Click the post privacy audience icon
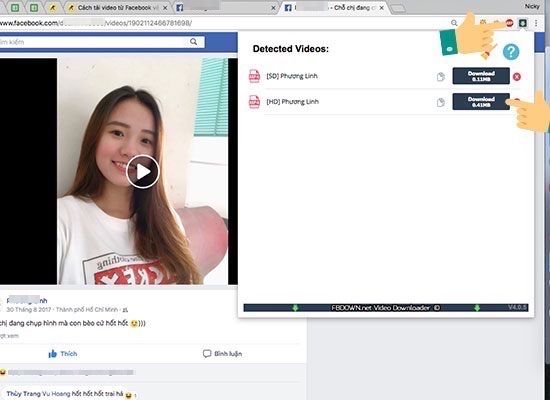Viewport: 550px width, 400px height. (x=125, y=310)
